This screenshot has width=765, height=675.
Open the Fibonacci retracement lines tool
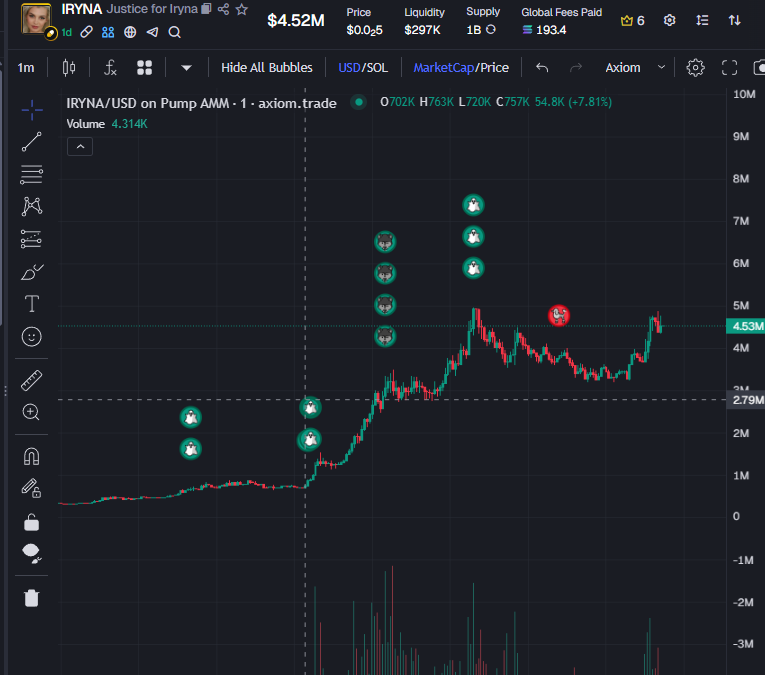click(32, 175)
